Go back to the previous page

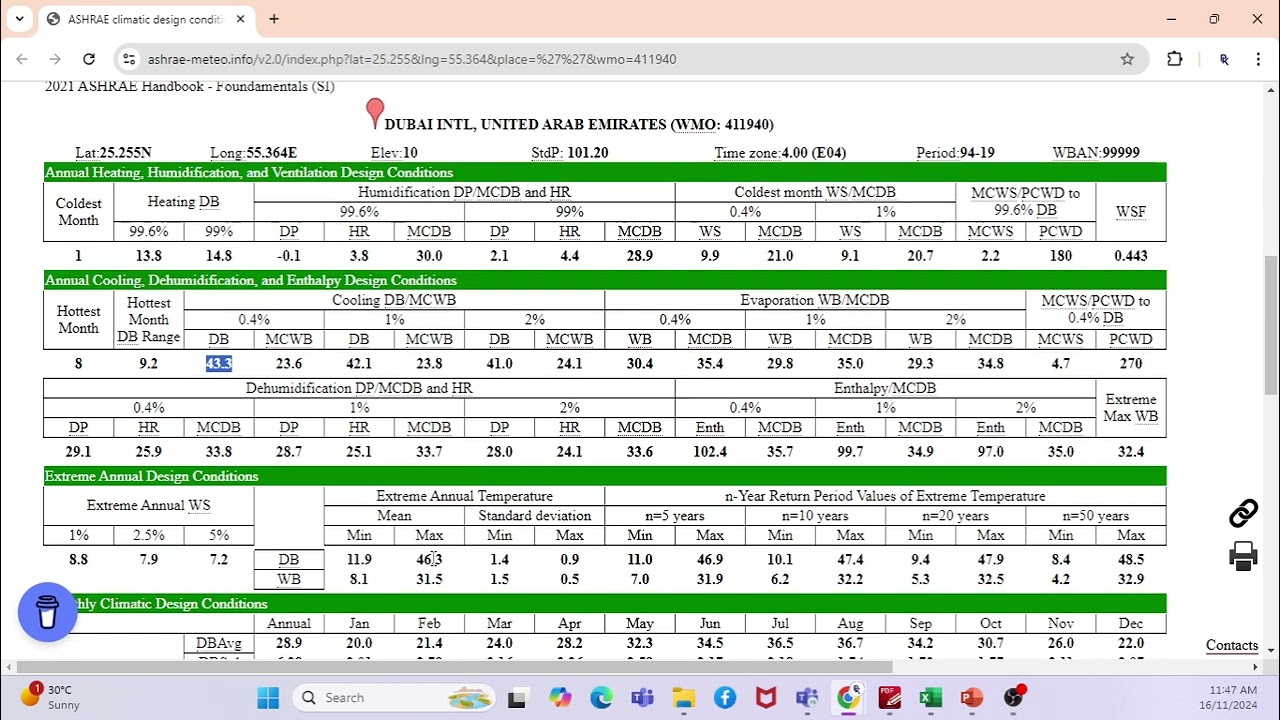coord(22,59)
